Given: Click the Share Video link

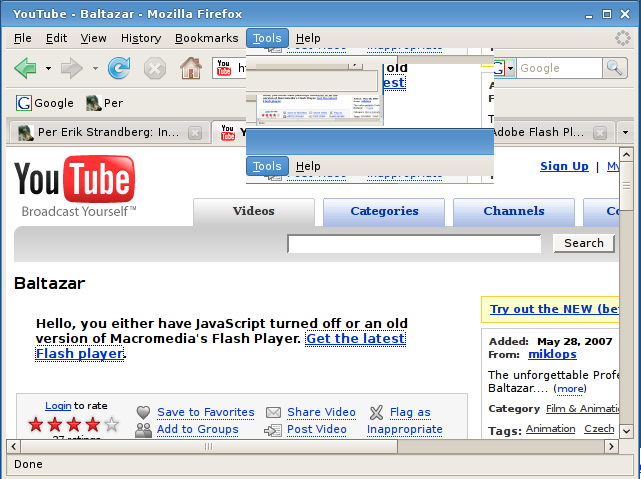Looking at the screenshot, I should [321, 412].
